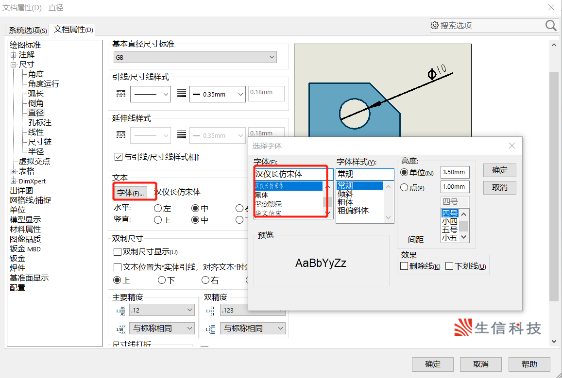The image size is (562, 378).
Task: Click 确定 in document properties window
Action: point(433,364)
